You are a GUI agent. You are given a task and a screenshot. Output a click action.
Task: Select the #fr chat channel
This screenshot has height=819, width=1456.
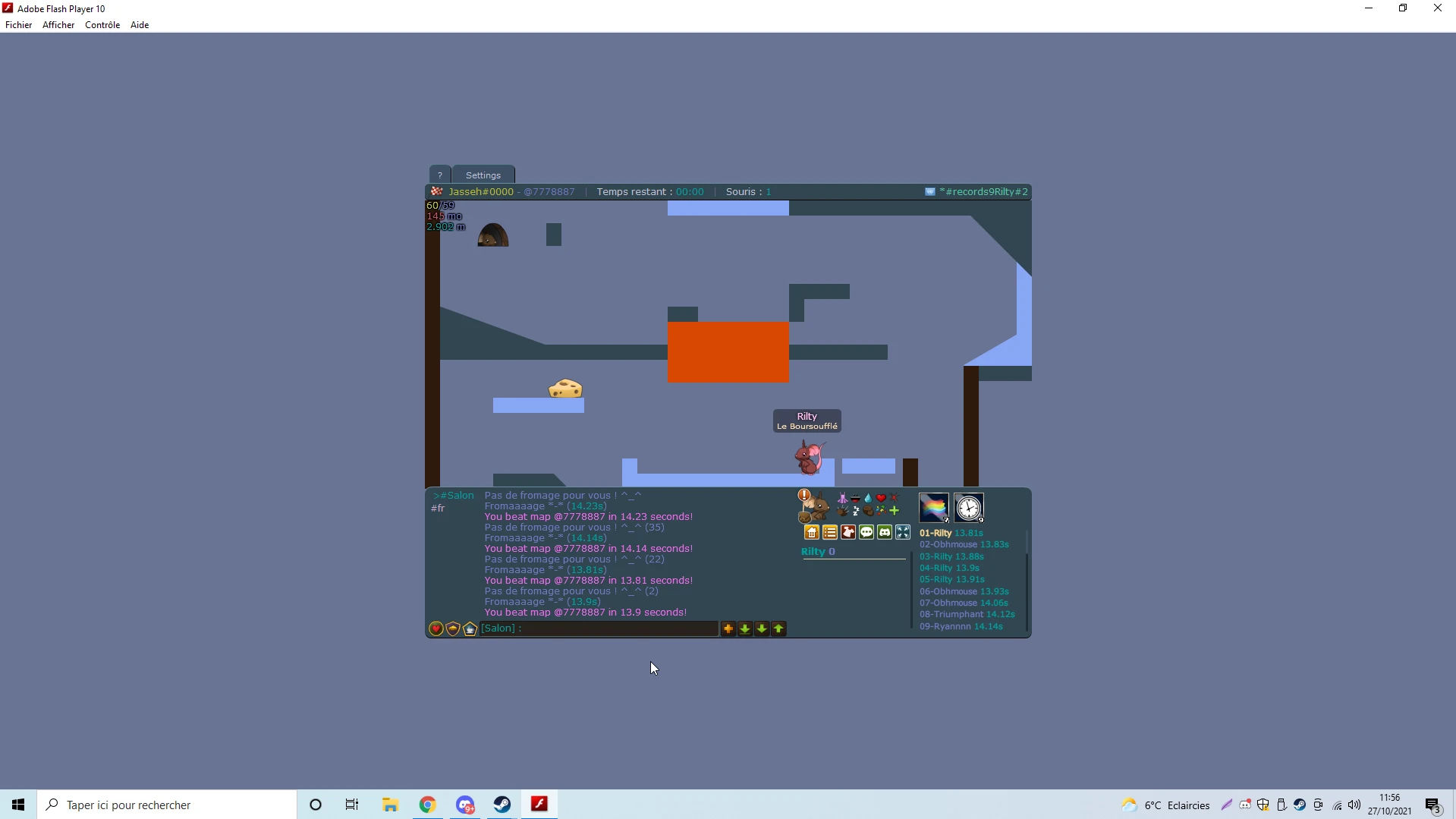pyautogui.click(x=438, y=509)
